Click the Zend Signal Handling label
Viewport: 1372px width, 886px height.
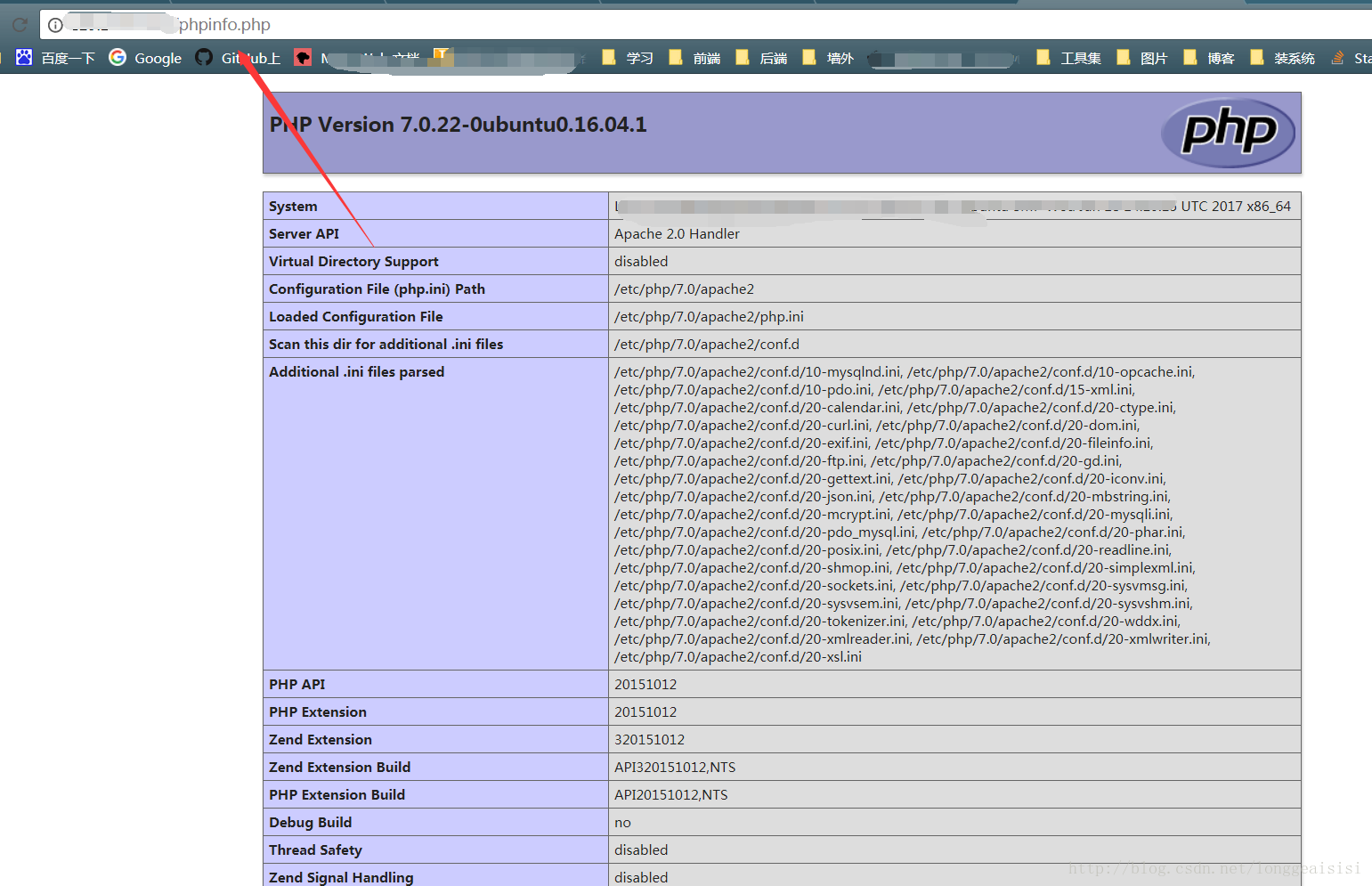(x=341, y=877)
